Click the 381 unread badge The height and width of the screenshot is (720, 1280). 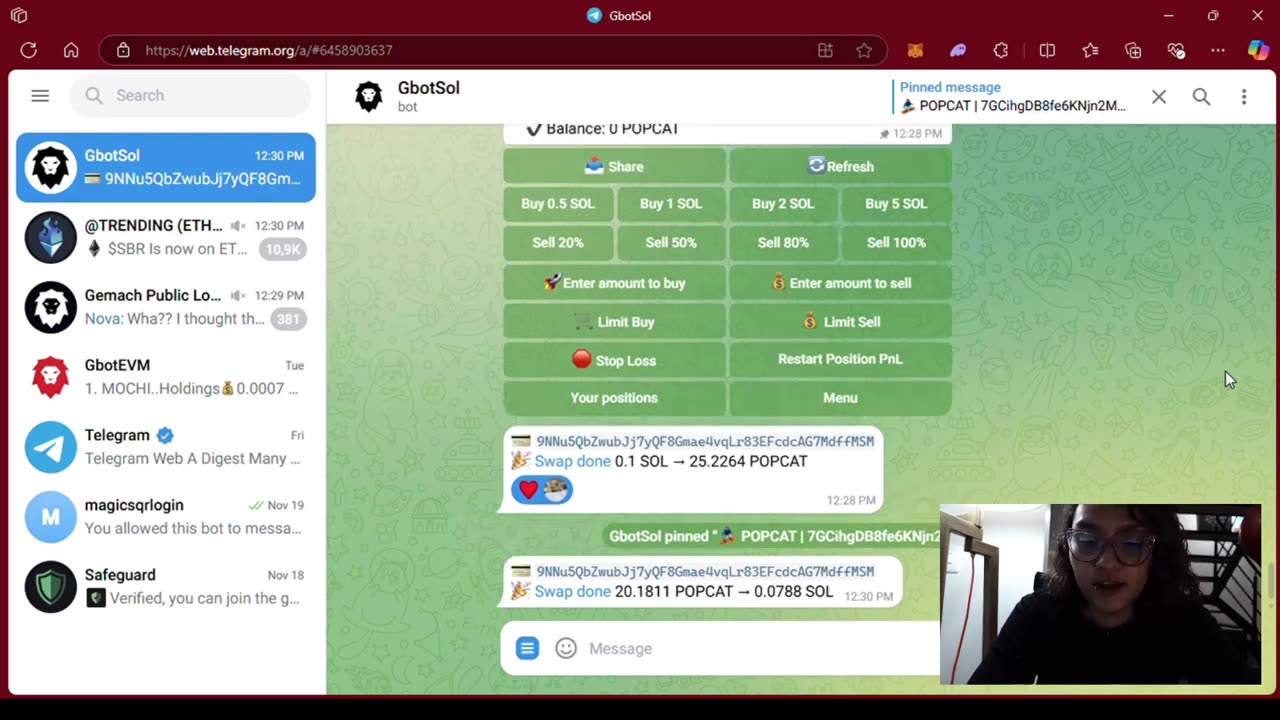coord(288,319)
